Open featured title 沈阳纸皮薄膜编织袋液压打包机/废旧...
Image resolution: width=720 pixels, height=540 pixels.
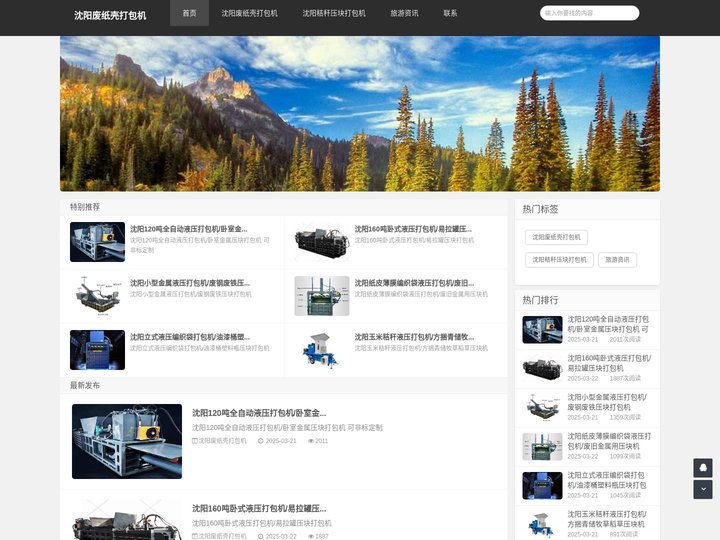(414, 283)
